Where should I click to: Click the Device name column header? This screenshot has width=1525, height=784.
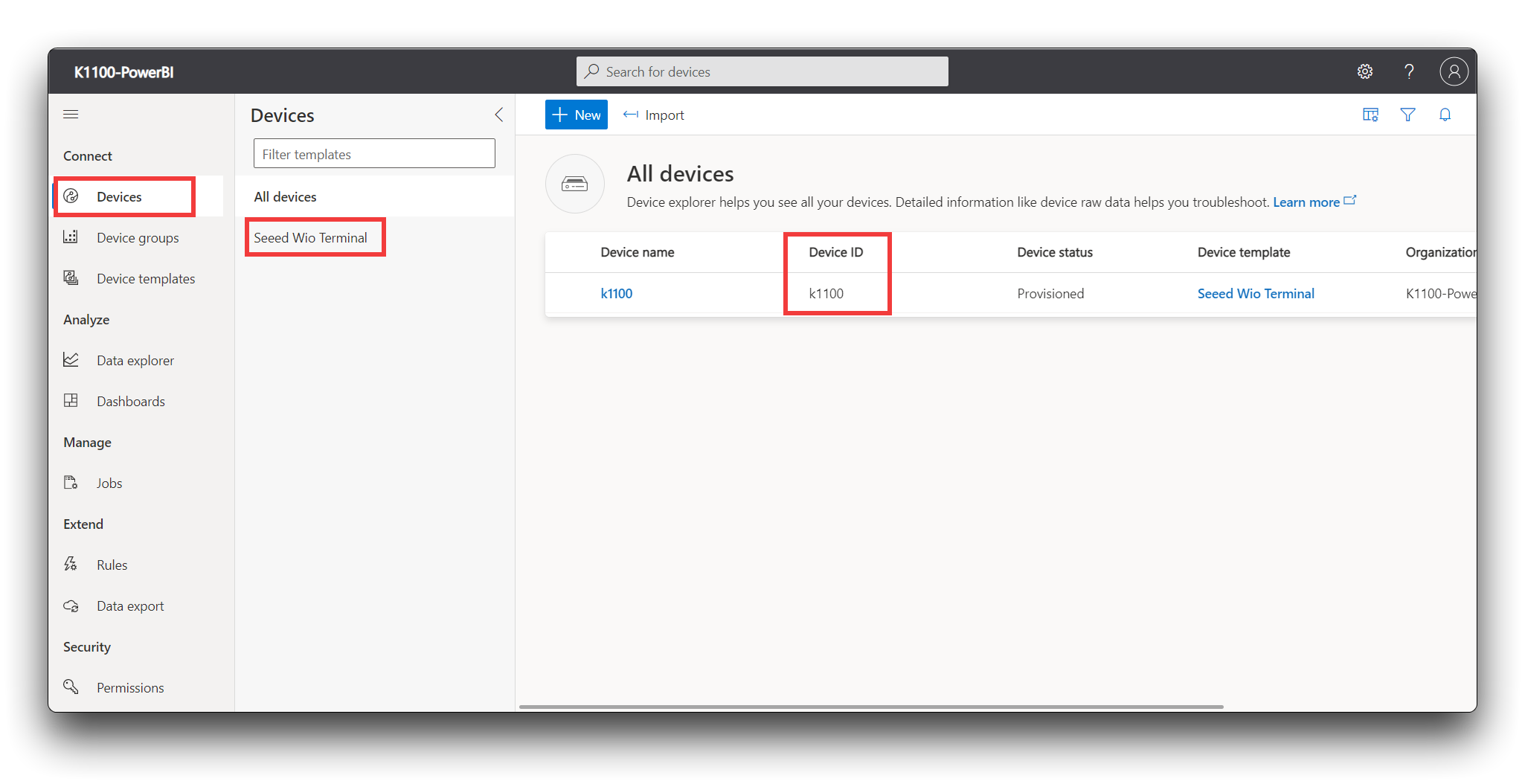(x=638, y=252)
